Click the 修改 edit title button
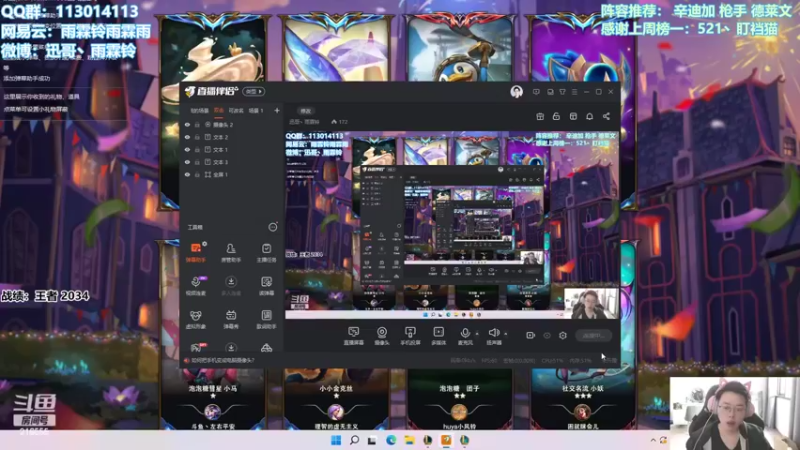Screen dimensions: 800x450 306,111
